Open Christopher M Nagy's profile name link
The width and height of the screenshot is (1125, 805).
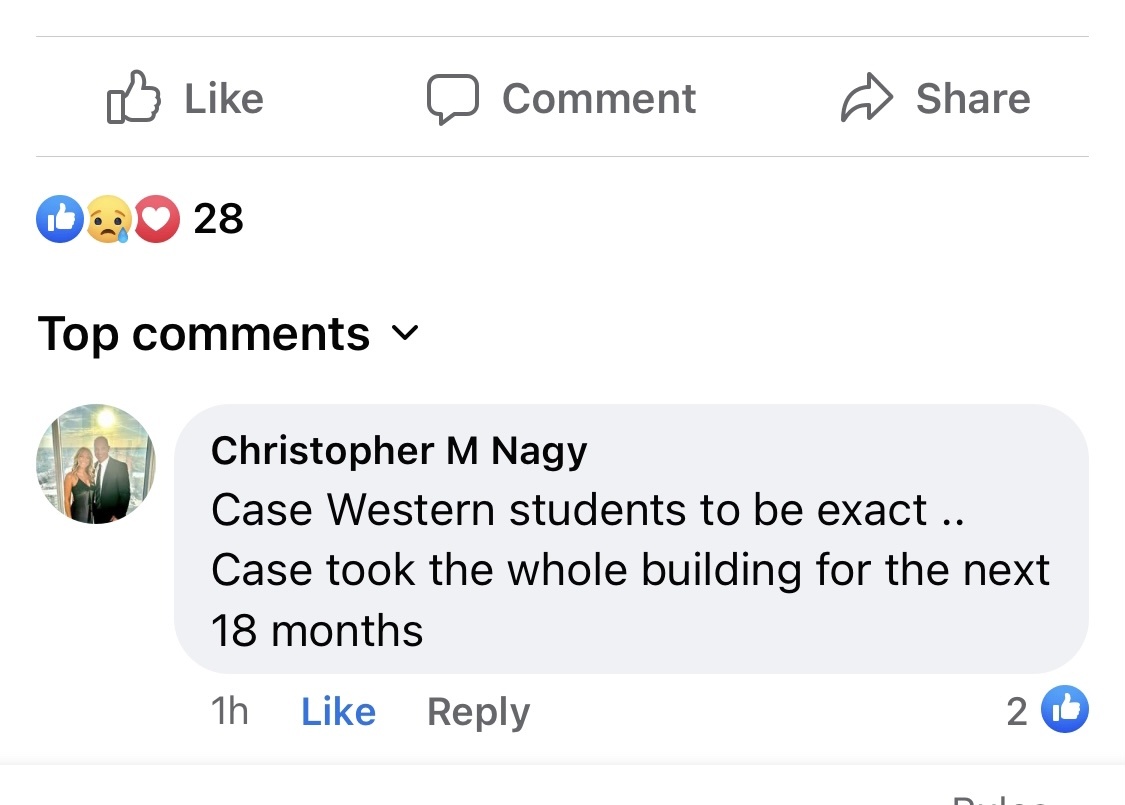399,451
